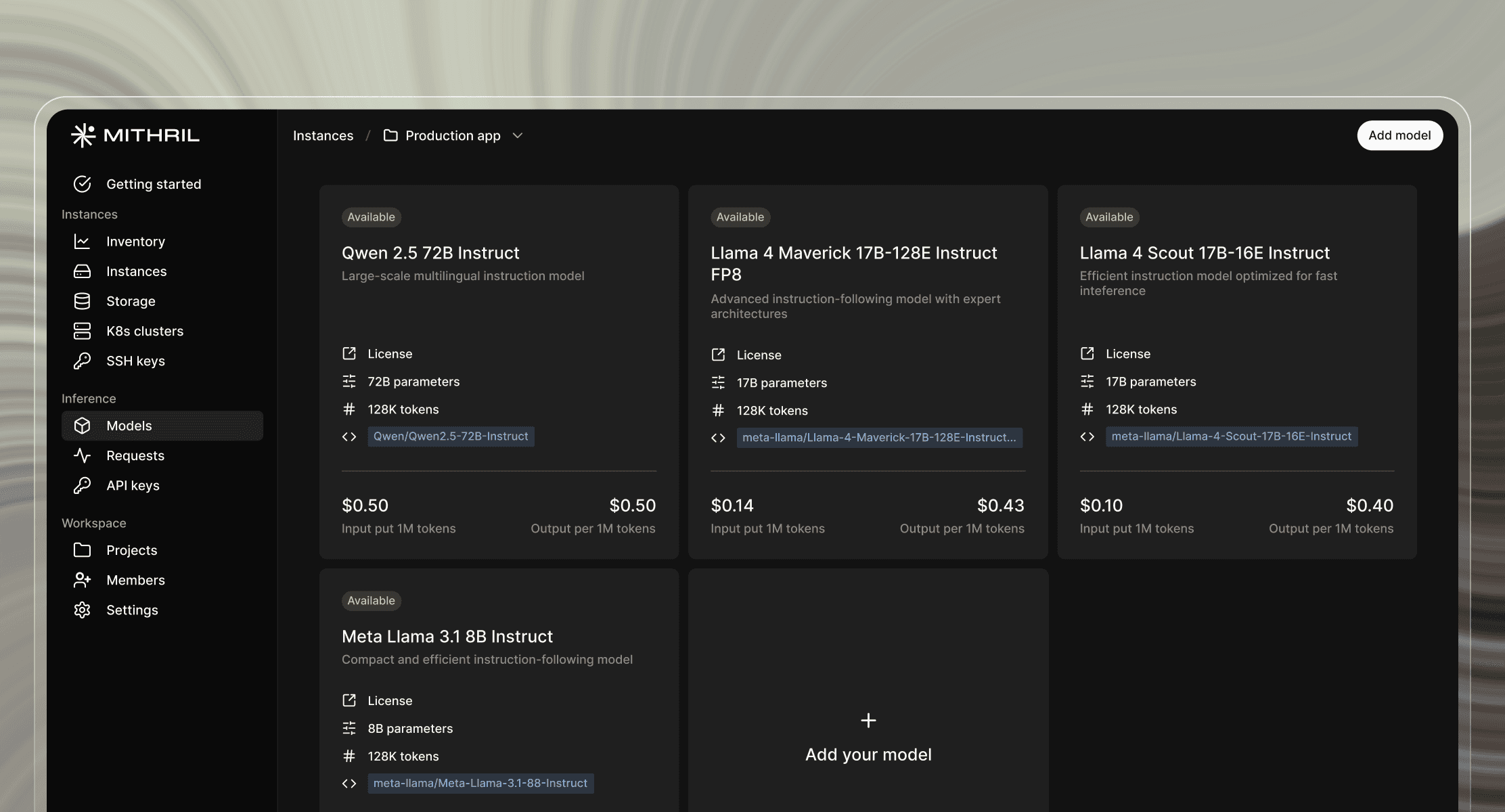
Task: Click the SSH keys key icon
Action: click(x=82, y=361)
